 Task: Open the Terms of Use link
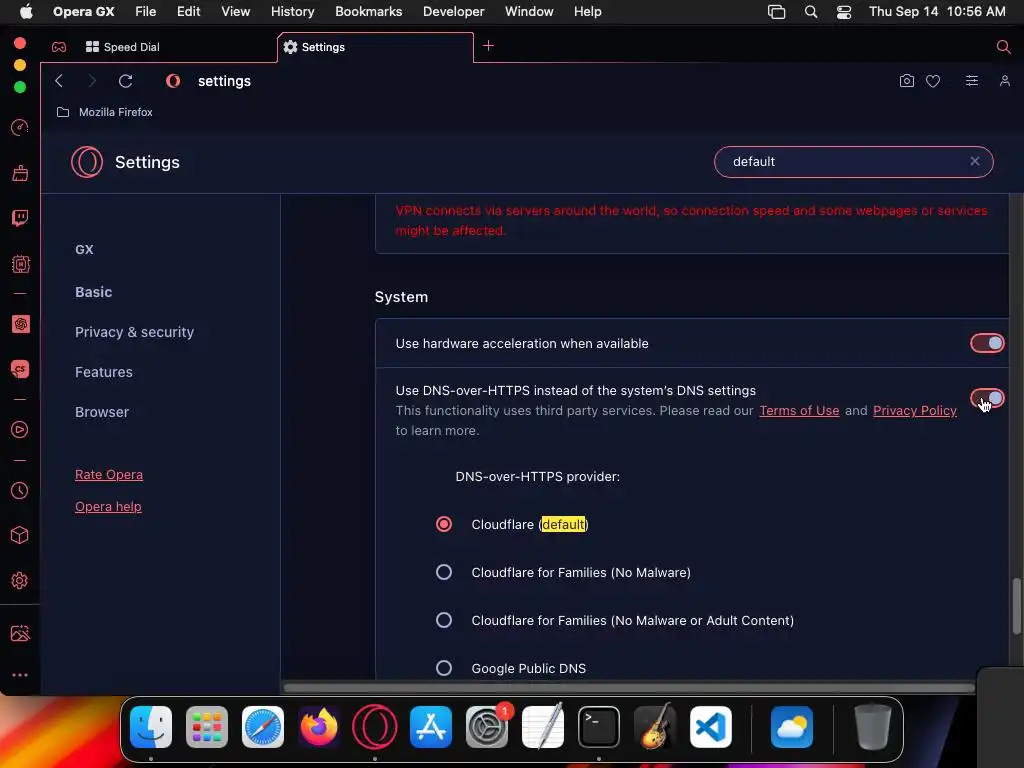pyautogui.click(x=799, y=410)
